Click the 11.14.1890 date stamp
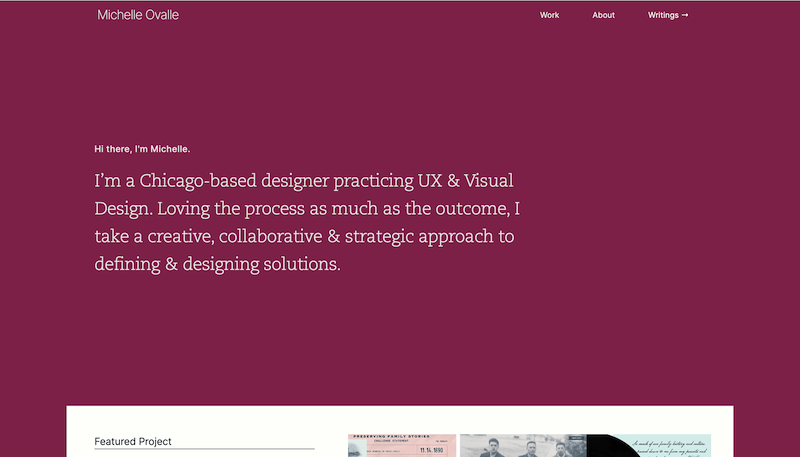The image size is (800, 457). (432, 450)
